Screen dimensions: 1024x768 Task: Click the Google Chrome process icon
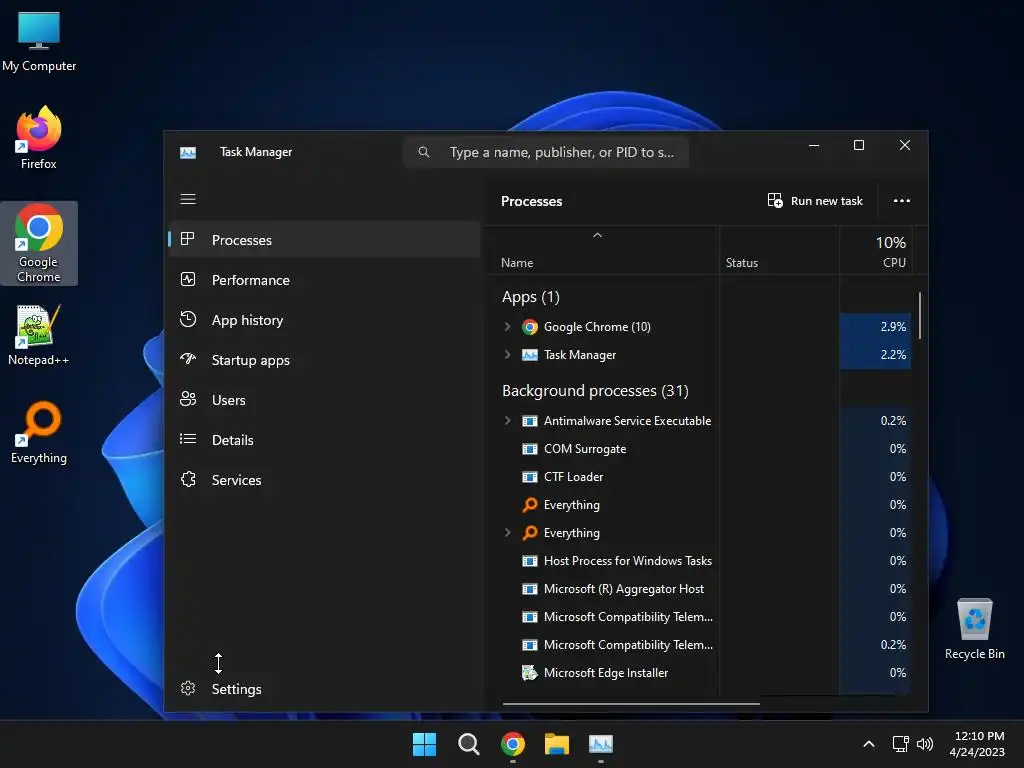tap(530, 327)
